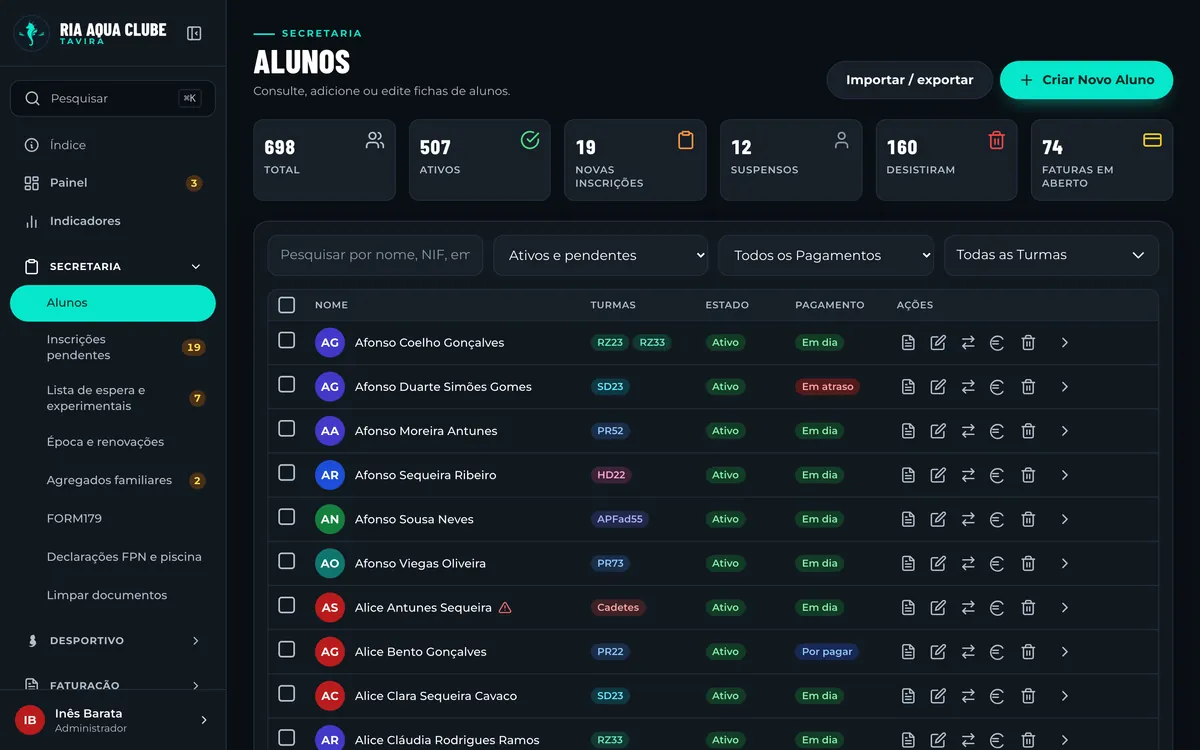Go to Agregados familiares
The height and width of the screenshot is (750, 1200).
coord(112,480)
